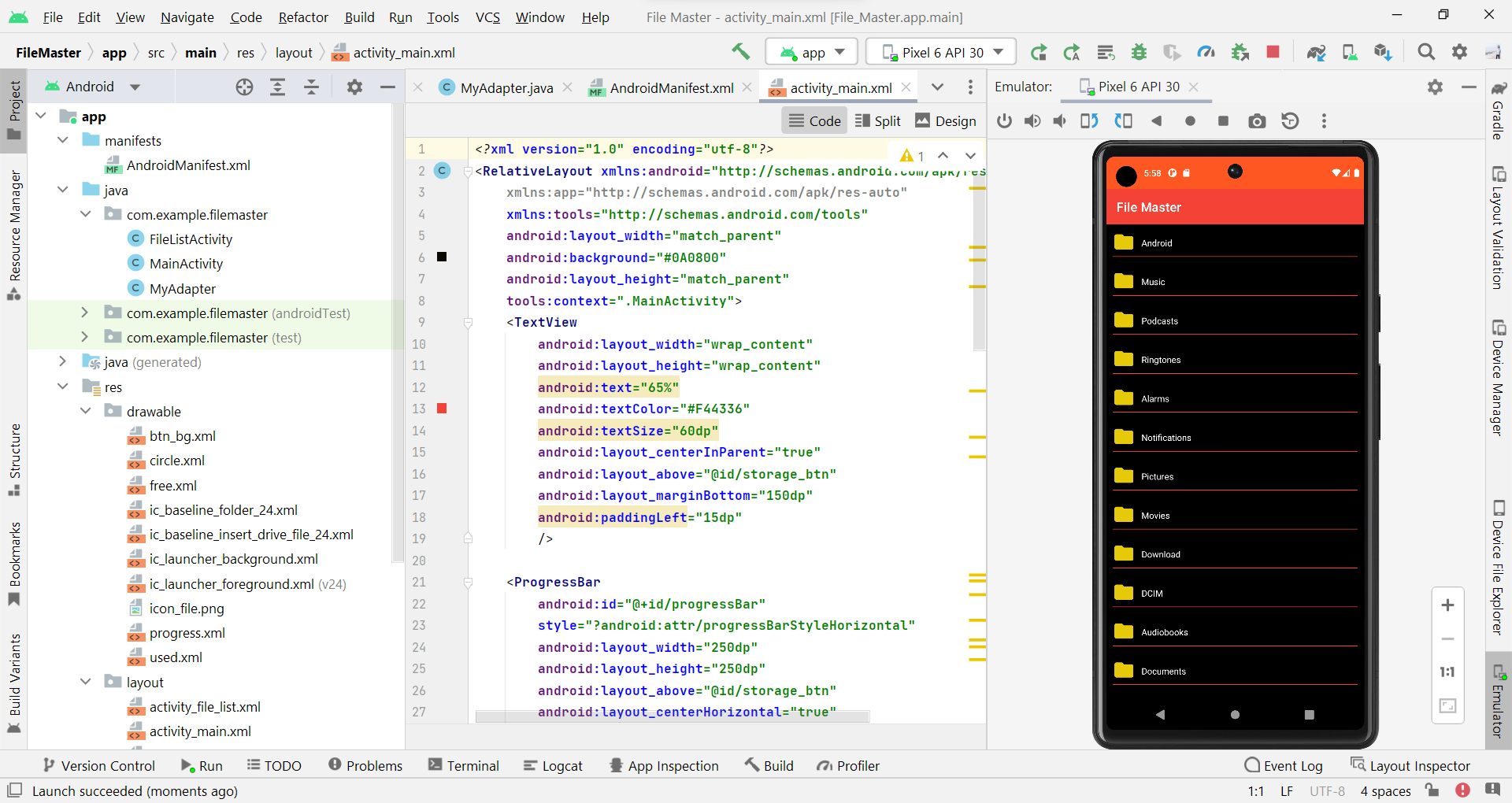Switch editor to Split view

(877, 120)
